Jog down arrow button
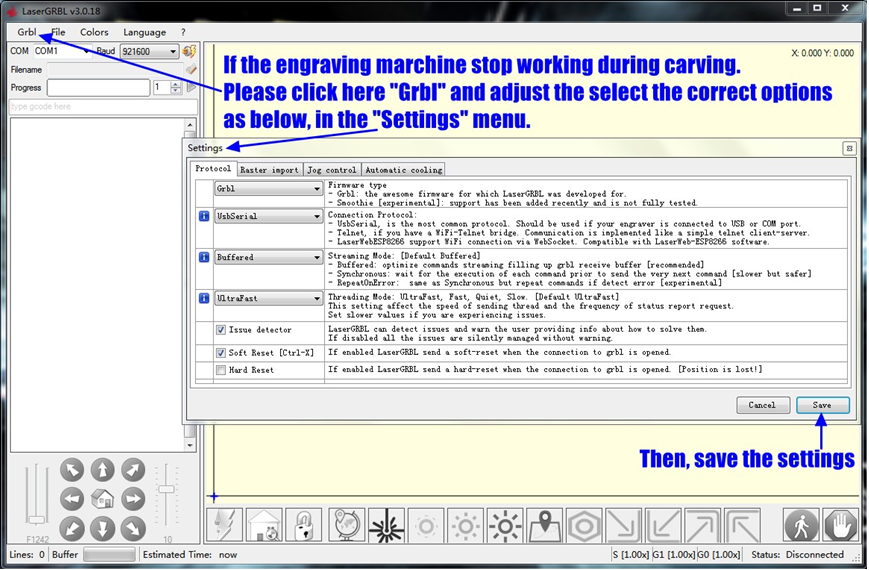The image size is (869, 570). point(103,528)
